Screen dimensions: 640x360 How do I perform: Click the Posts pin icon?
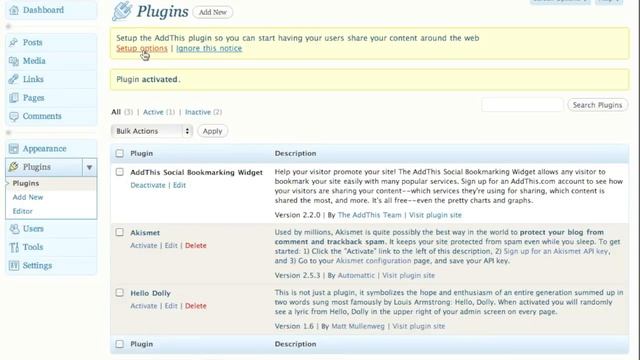pyautogui.click(x=13, y=42)
